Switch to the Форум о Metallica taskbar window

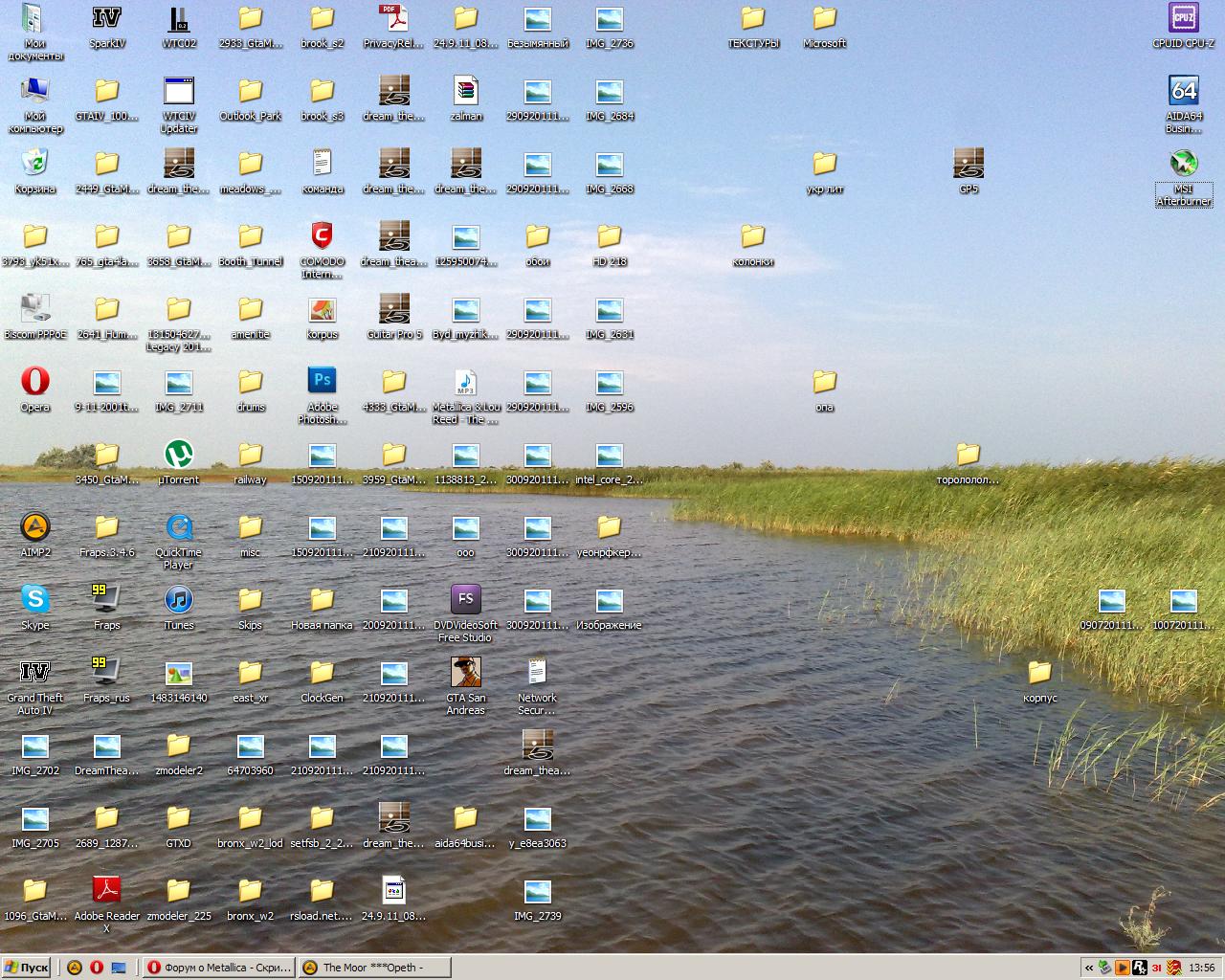click(x=219, y=968)
